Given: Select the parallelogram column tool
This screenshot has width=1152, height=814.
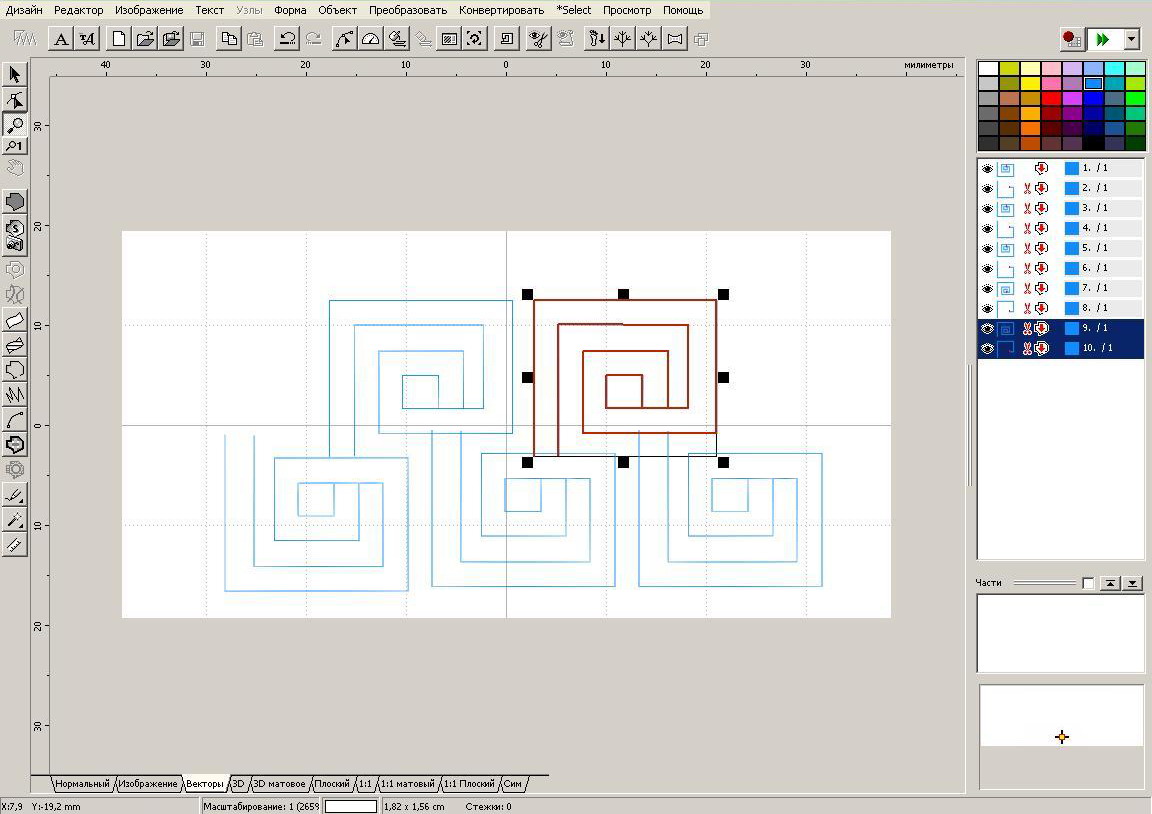Looking at the screenshot, I should pos(15,320).
